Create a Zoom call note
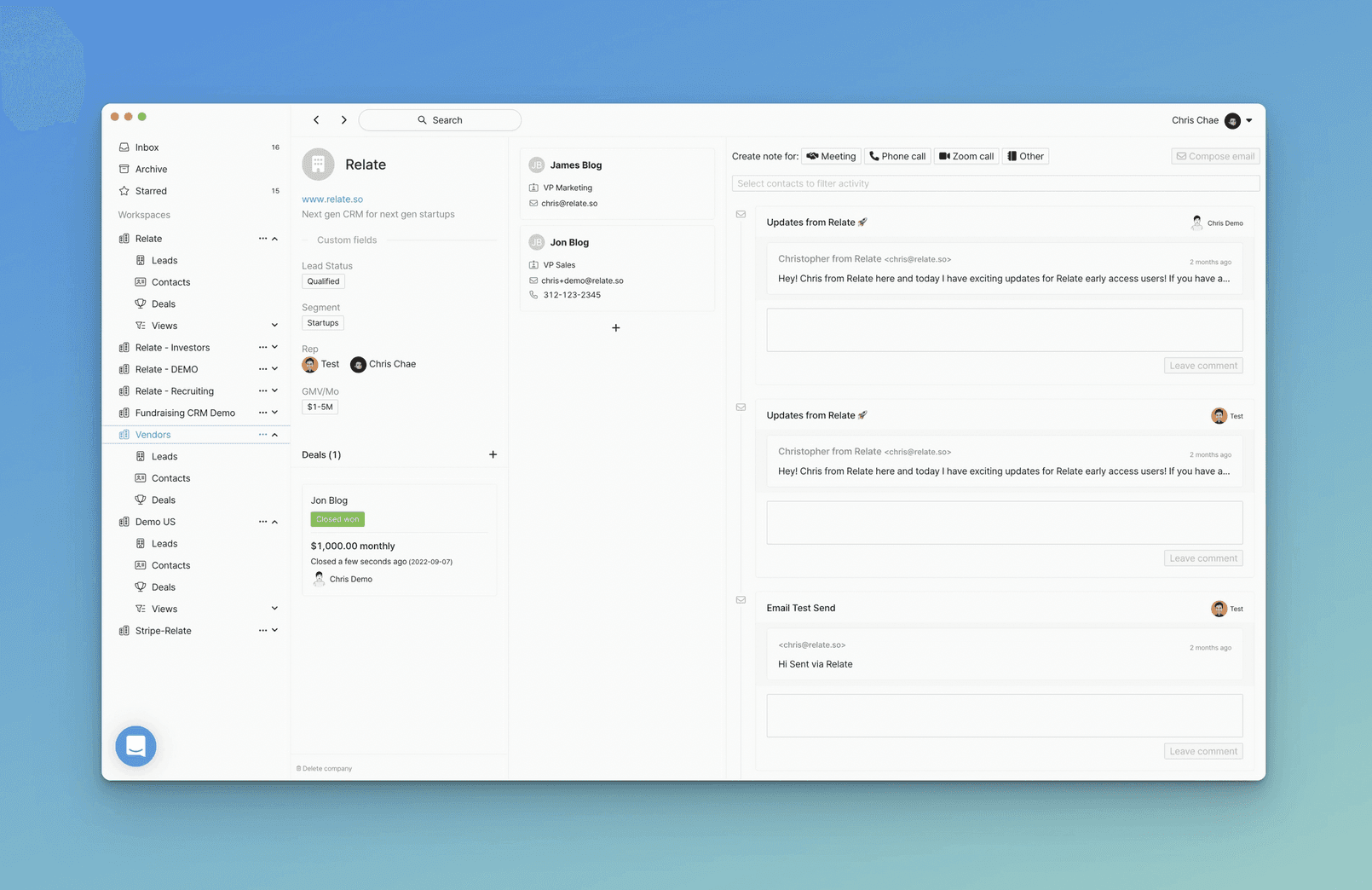 966,156
